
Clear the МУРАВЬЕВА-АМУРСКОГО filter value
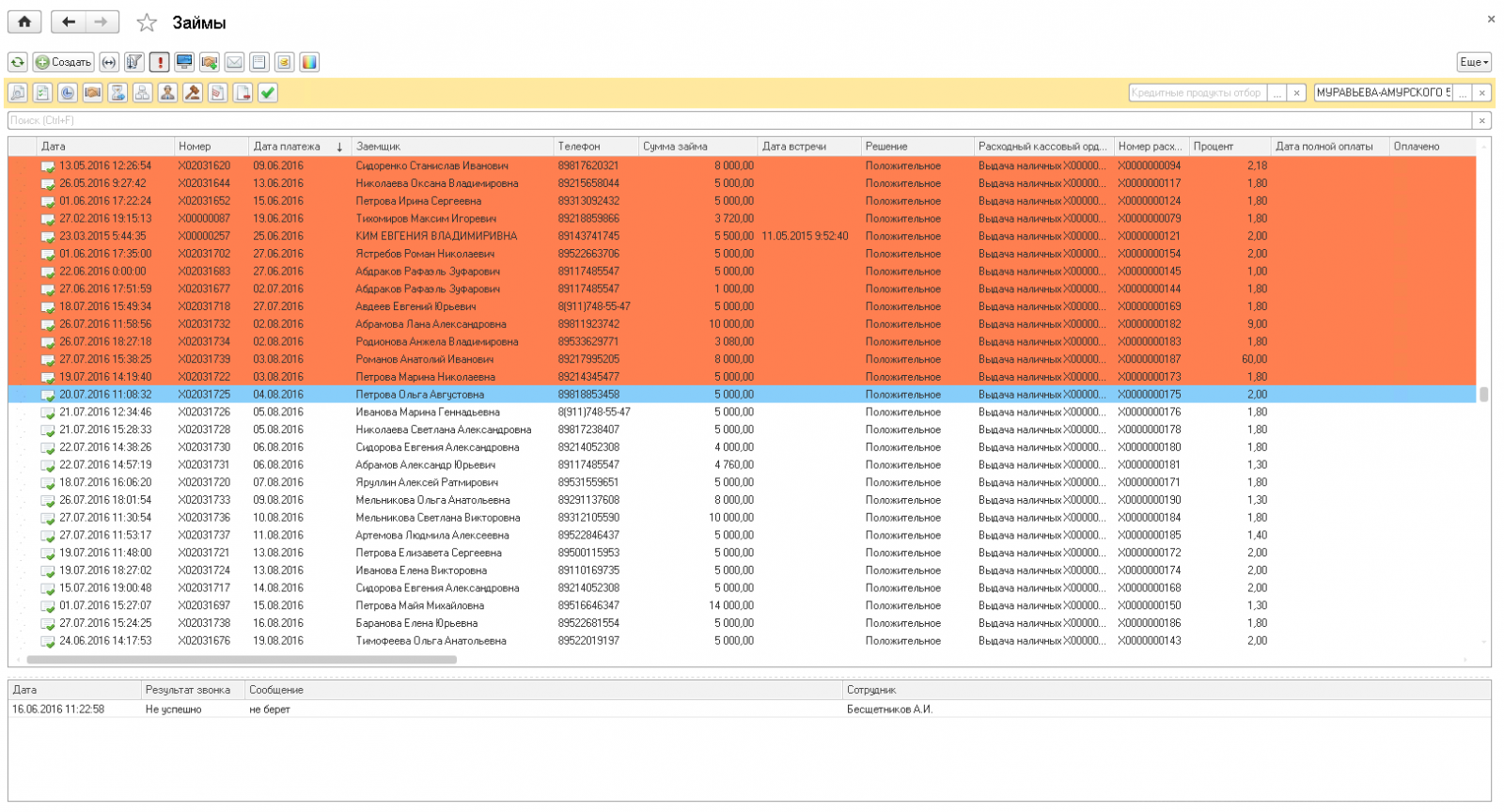coord(1481,92)
